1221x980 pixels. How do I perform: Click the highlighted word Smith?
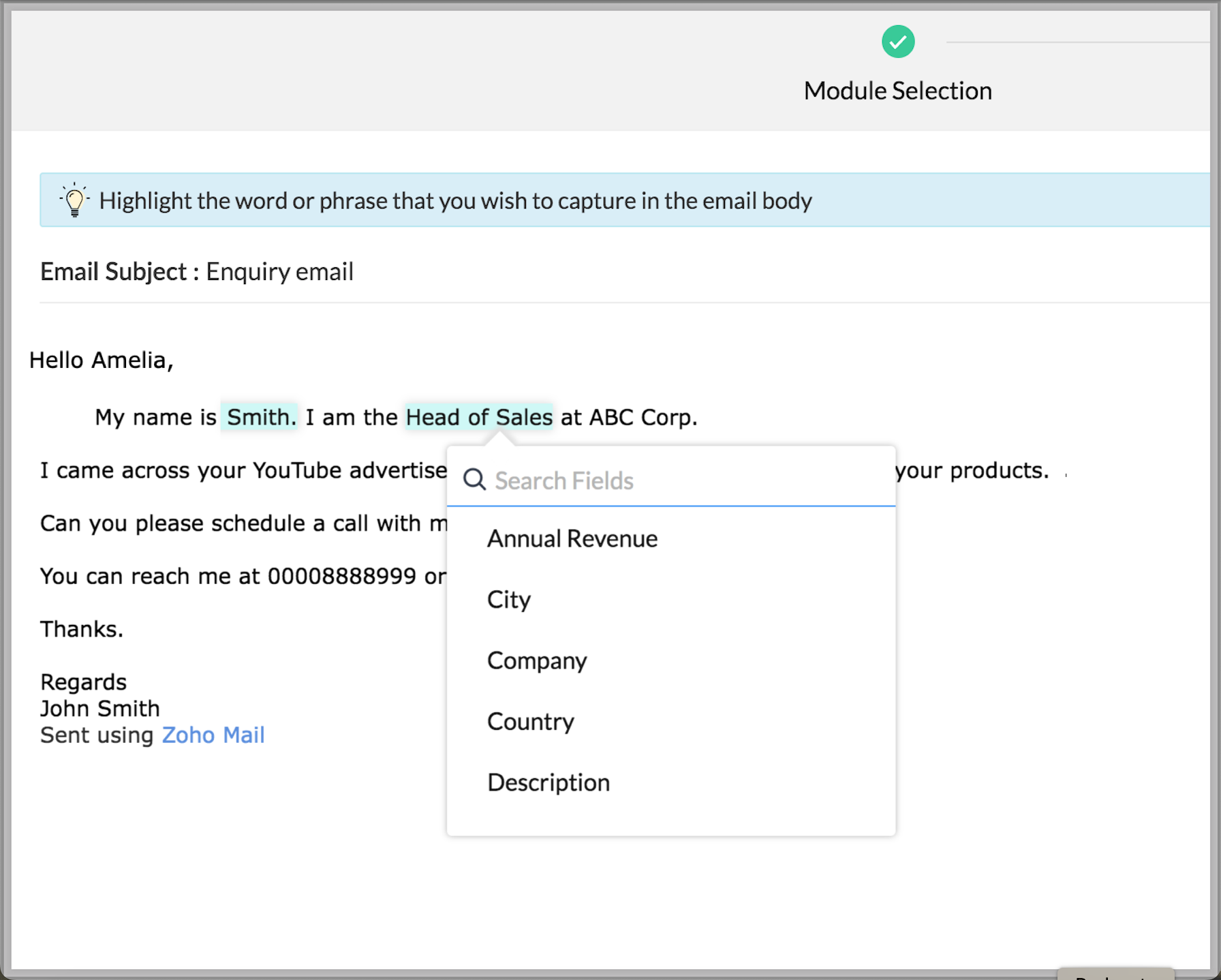(260, 417)
